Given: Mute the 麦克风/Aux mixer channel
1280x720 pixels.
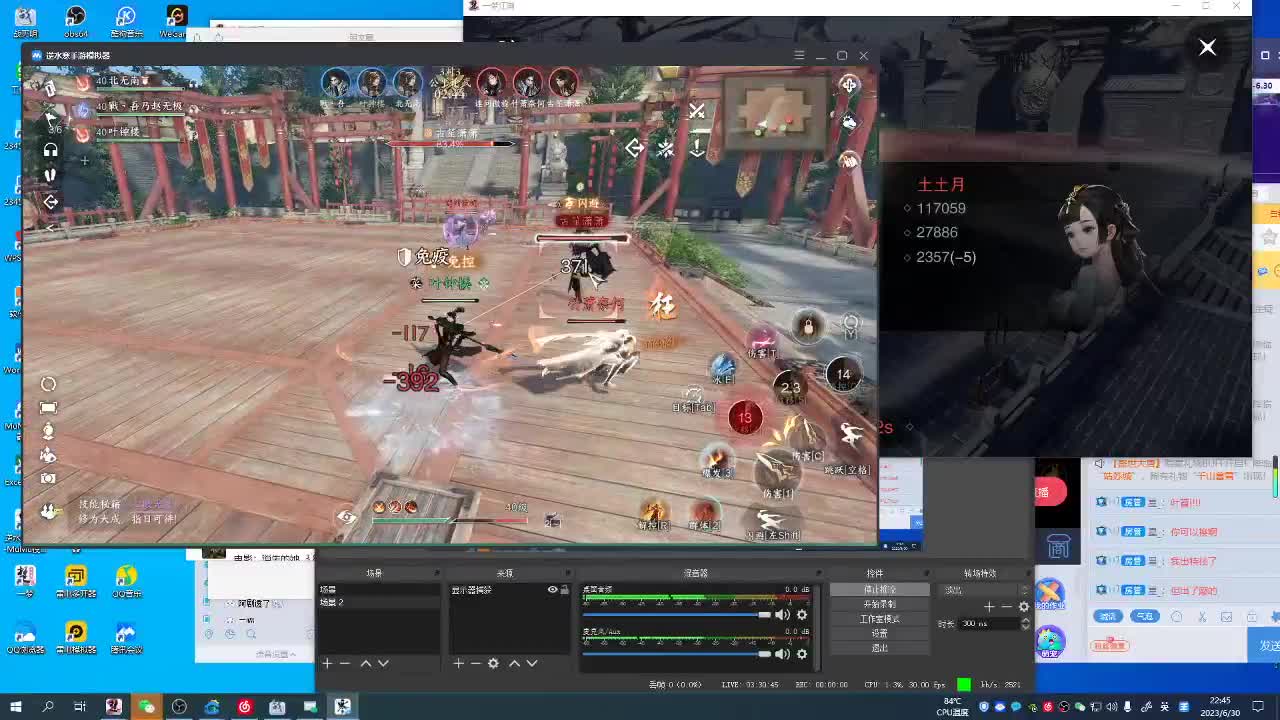Looking at the screenshot, I should click(782, 654).
